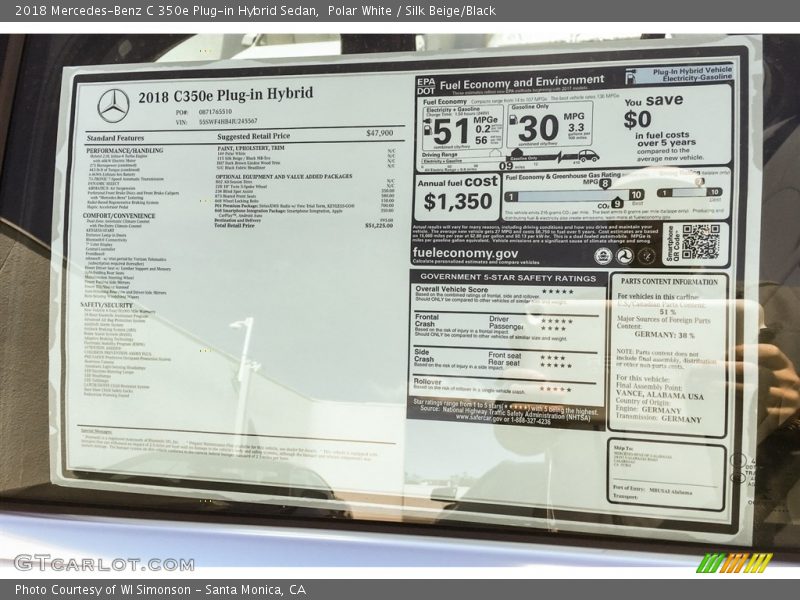Click the 'COMFORT/CONVENIENCE' section heading

tap(119, 216)
